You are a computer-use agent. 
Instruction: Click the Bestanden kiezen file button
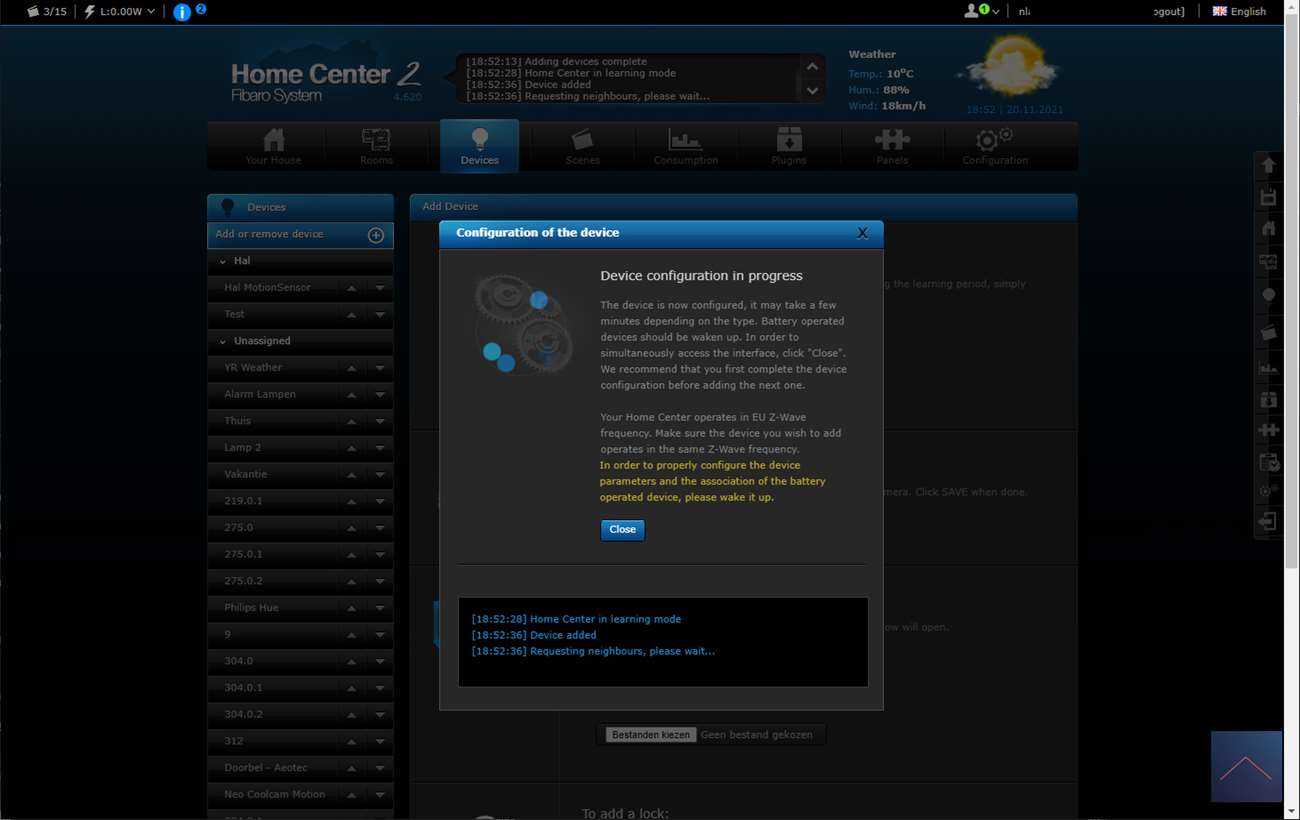(x=650, y=735)
